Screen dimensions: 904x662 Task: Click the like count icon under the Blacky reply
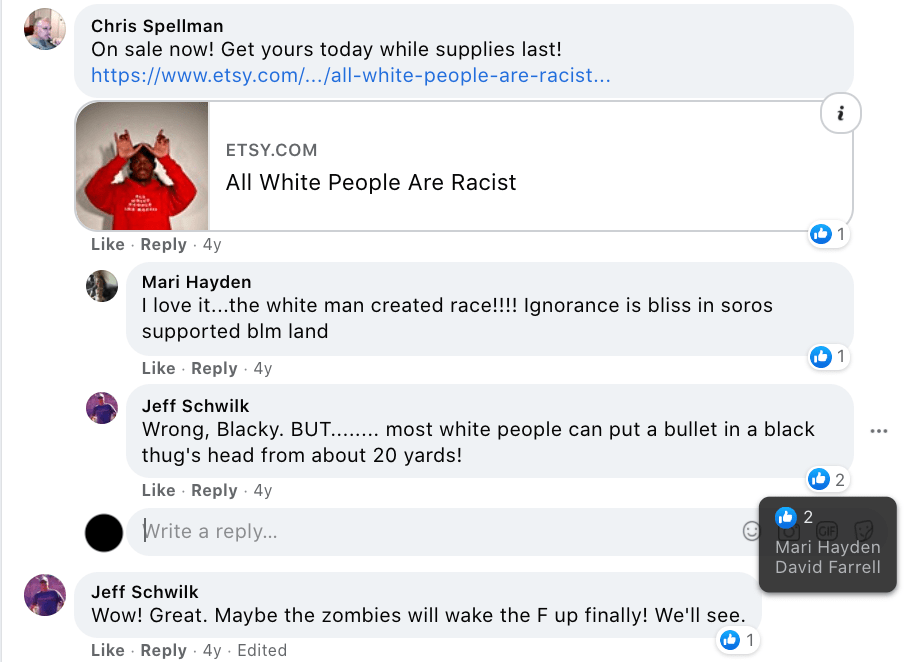tap(820, 479)
